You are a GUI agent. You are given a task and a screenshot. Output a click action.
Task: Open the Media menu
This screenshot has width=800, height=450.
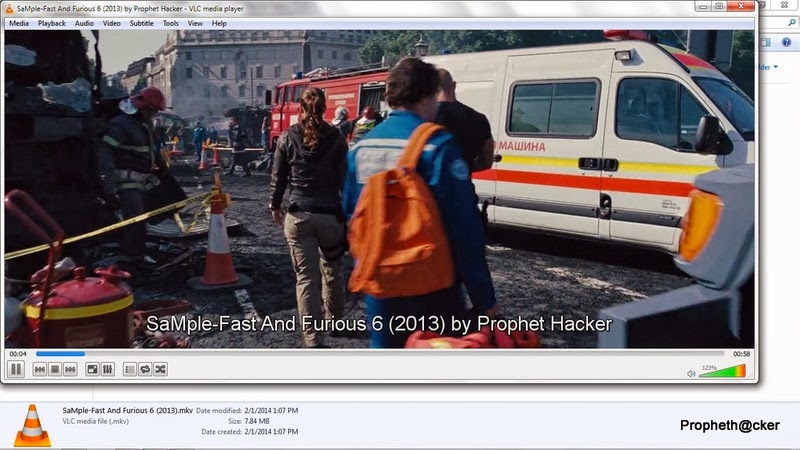19,23
